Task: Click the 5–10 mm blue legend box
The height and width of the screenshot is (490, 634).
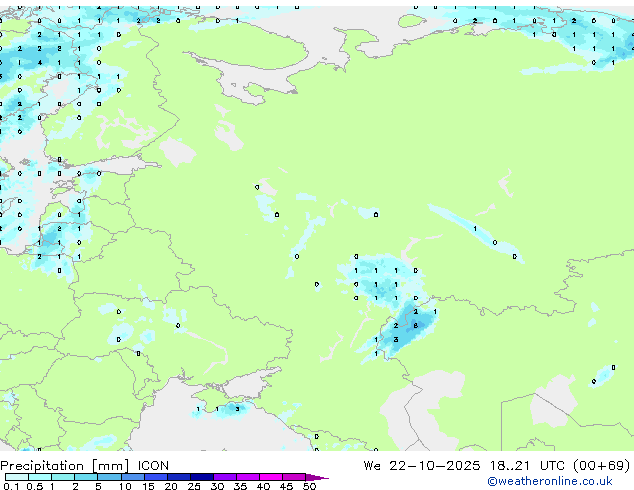Action: 109,477
